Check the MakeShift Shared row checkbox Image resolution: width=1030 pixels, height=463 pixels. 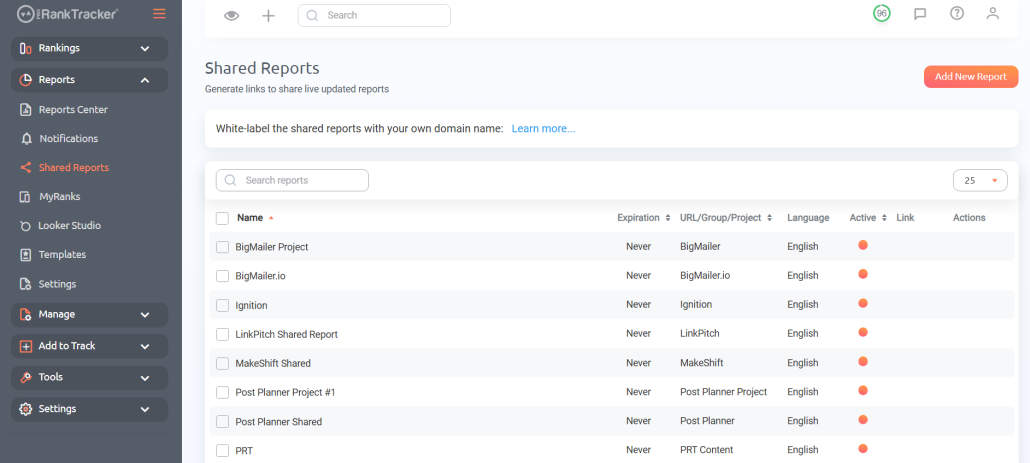[x=223, y=363]
